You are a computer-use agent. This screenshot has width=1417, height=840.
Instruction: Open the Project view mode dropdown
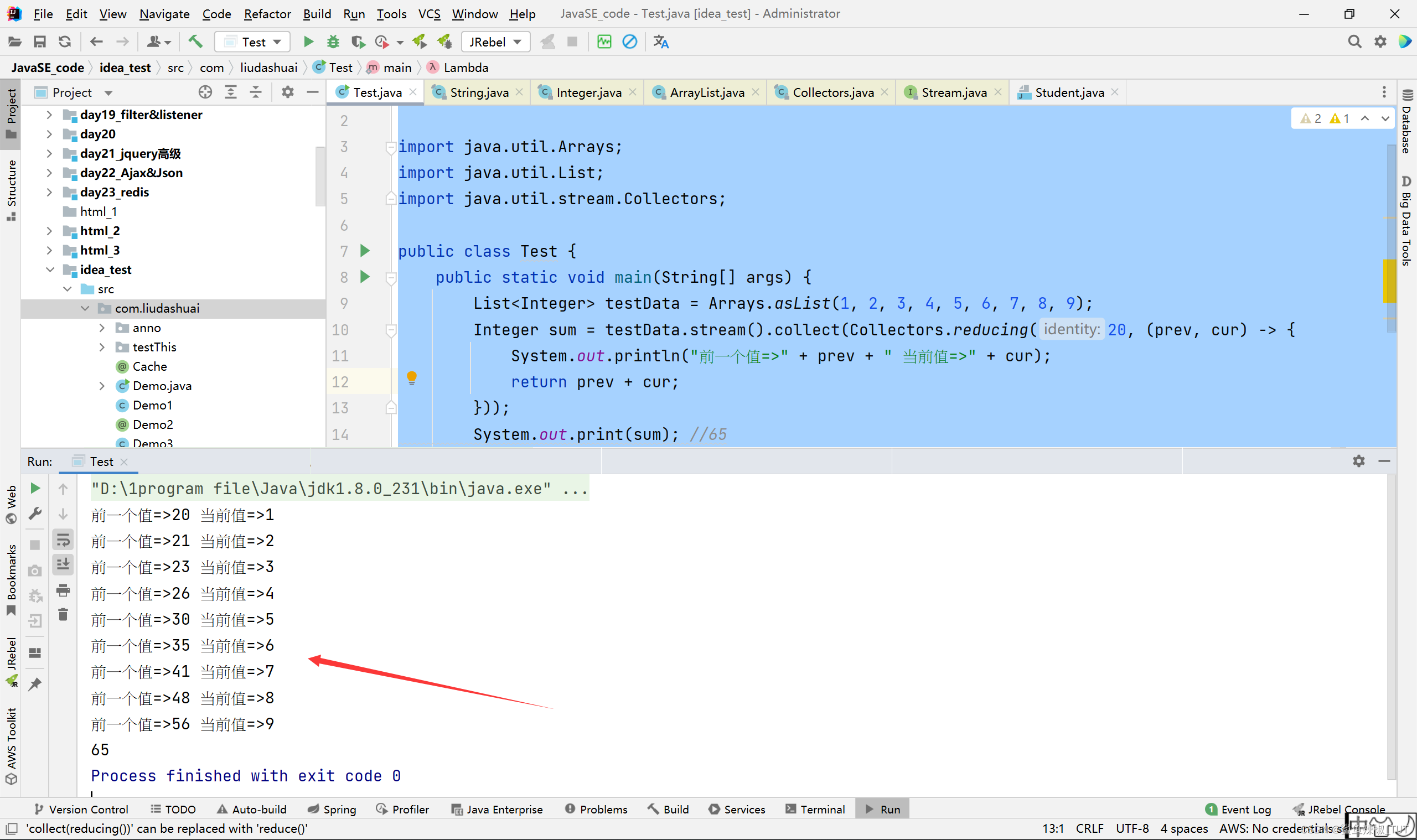point(108,92)
